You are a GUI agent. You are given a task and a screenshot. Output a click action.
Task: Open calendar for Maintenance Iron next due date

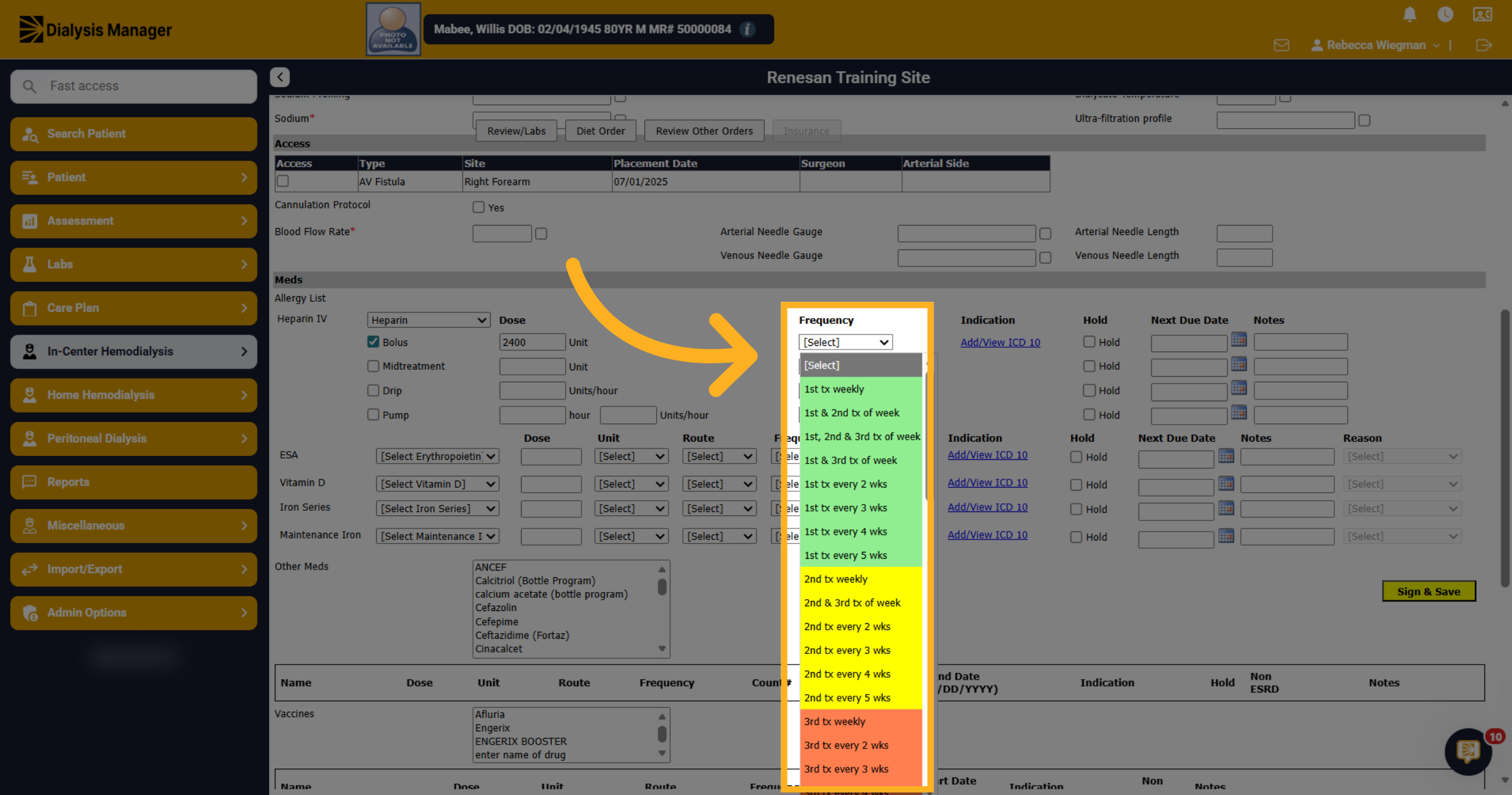coord(1226,535)
